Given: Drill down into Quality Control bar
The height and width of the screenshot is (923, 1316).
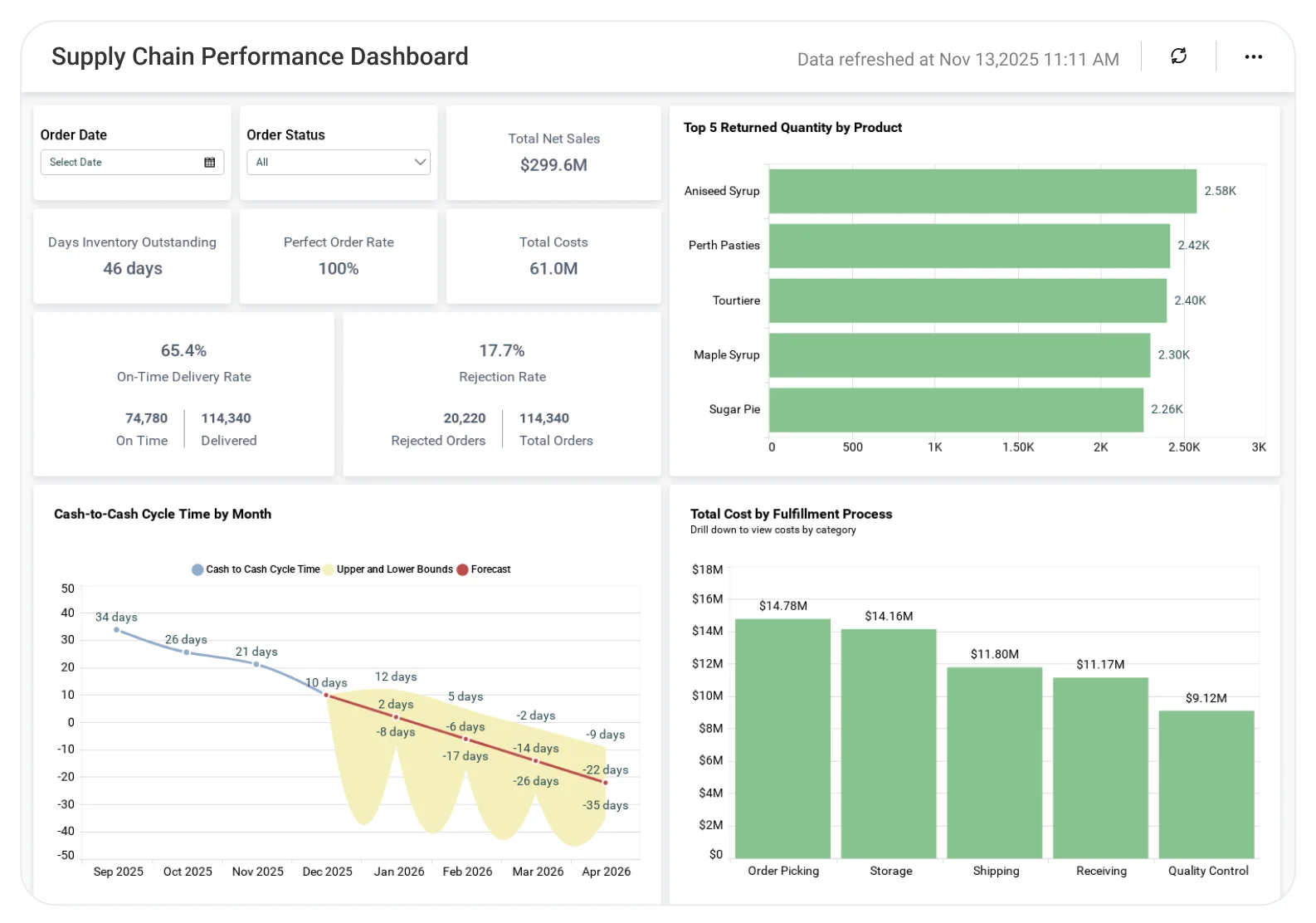Looking at the screenshot, I should [1206, 784].
